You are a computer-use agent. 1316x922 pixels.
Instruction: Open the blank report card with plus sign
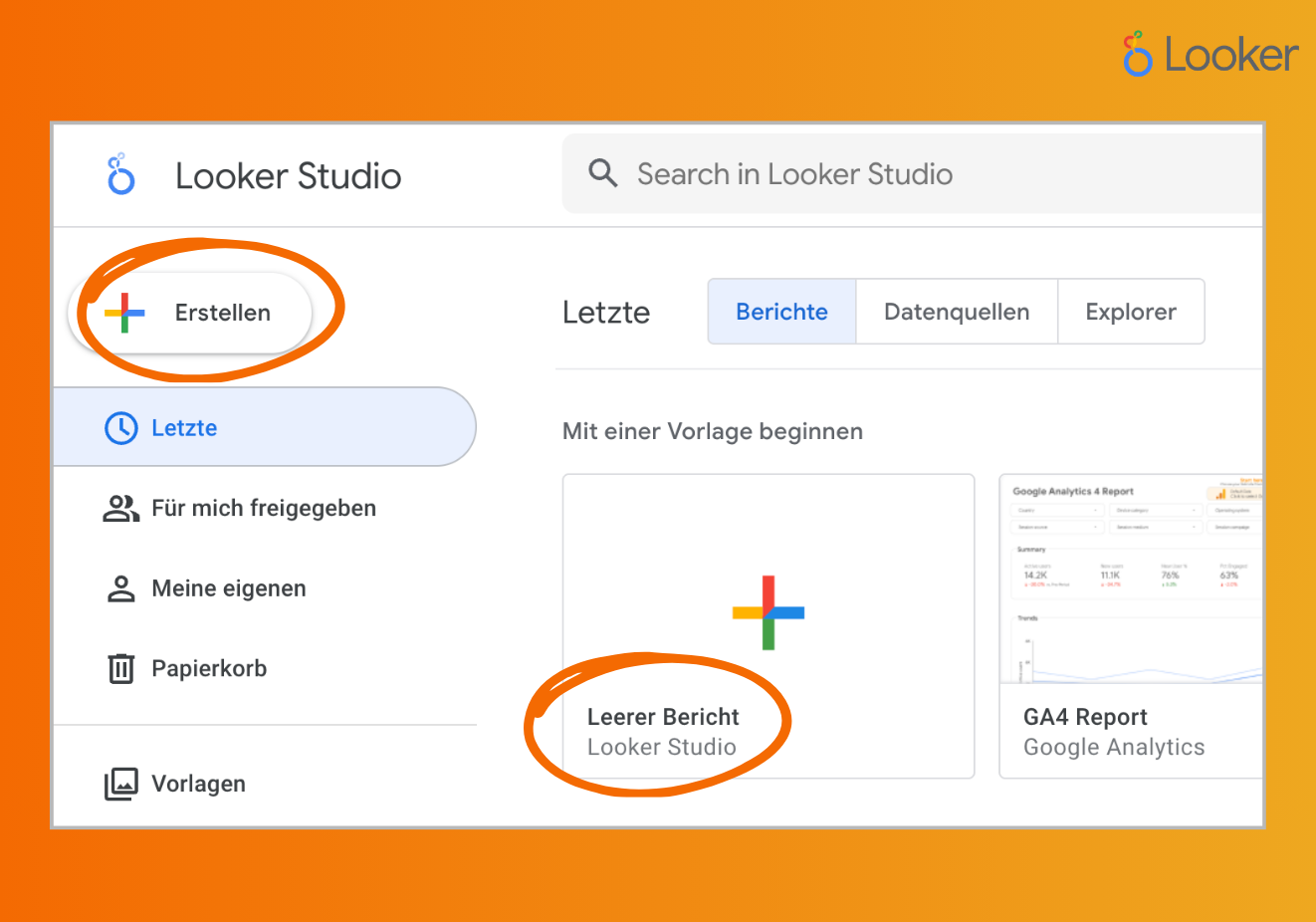tap(768, 612)
